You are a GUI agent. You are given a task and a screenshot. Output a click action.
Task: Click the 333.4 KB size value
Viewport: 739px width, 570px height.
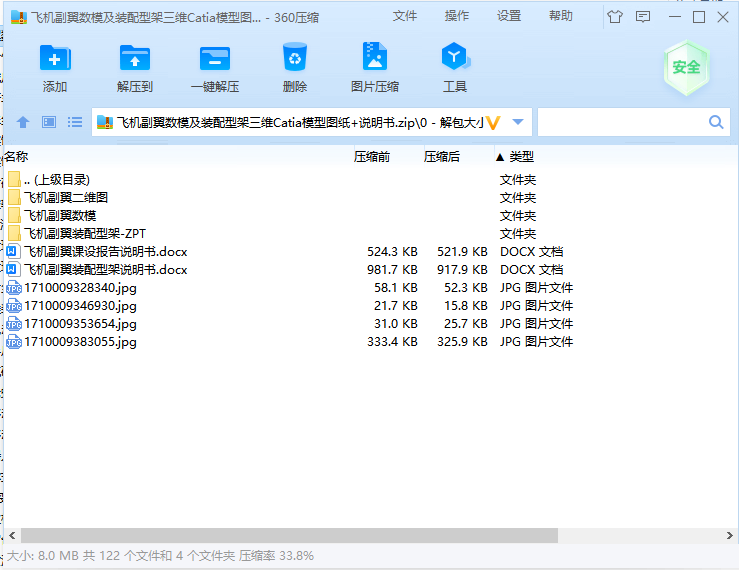392,341
